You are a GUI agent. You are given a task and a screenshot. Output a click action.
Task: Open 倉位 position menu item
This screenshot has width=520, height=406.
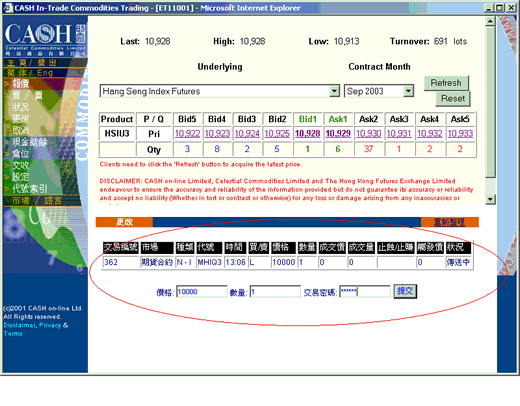21,154
